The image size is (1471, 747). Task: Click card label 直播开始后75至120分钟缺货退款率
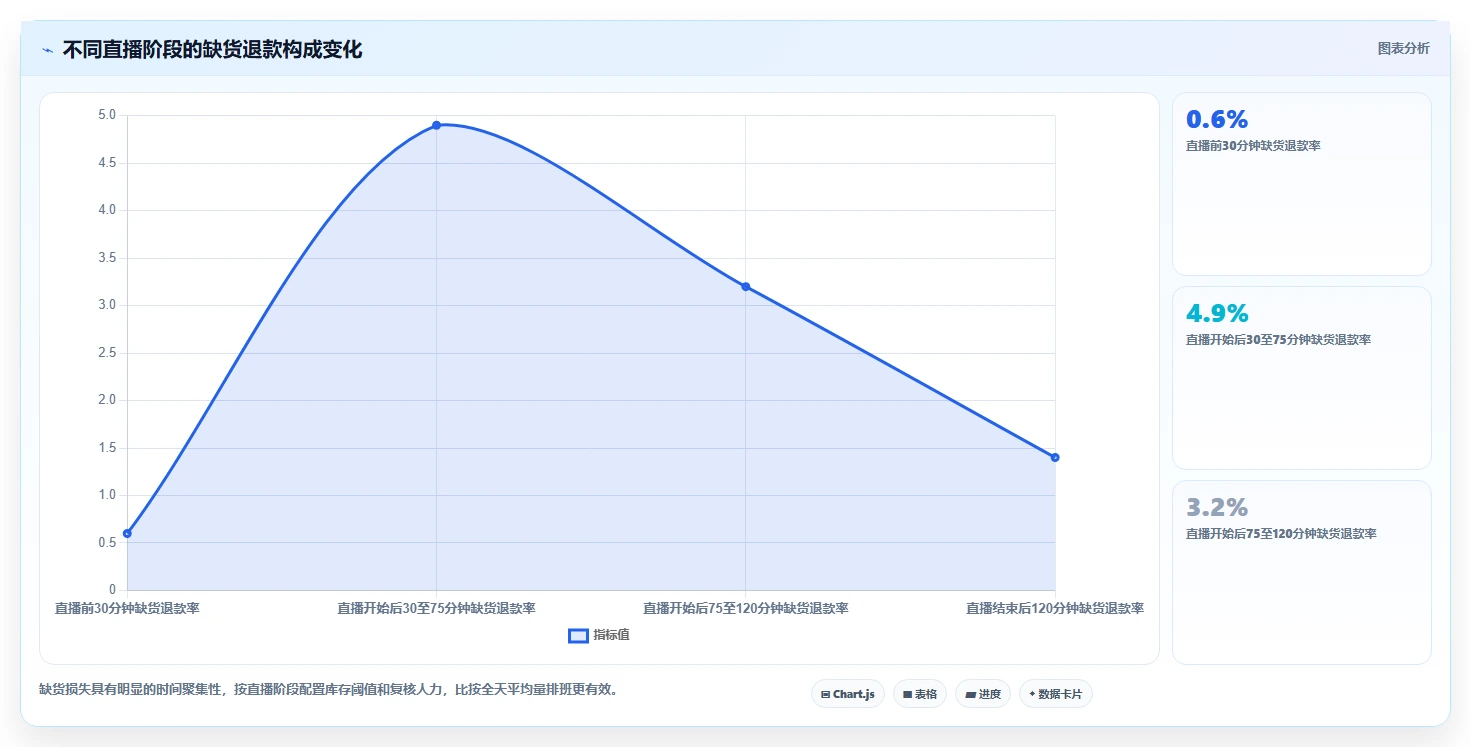click(x=1281, y=534)
